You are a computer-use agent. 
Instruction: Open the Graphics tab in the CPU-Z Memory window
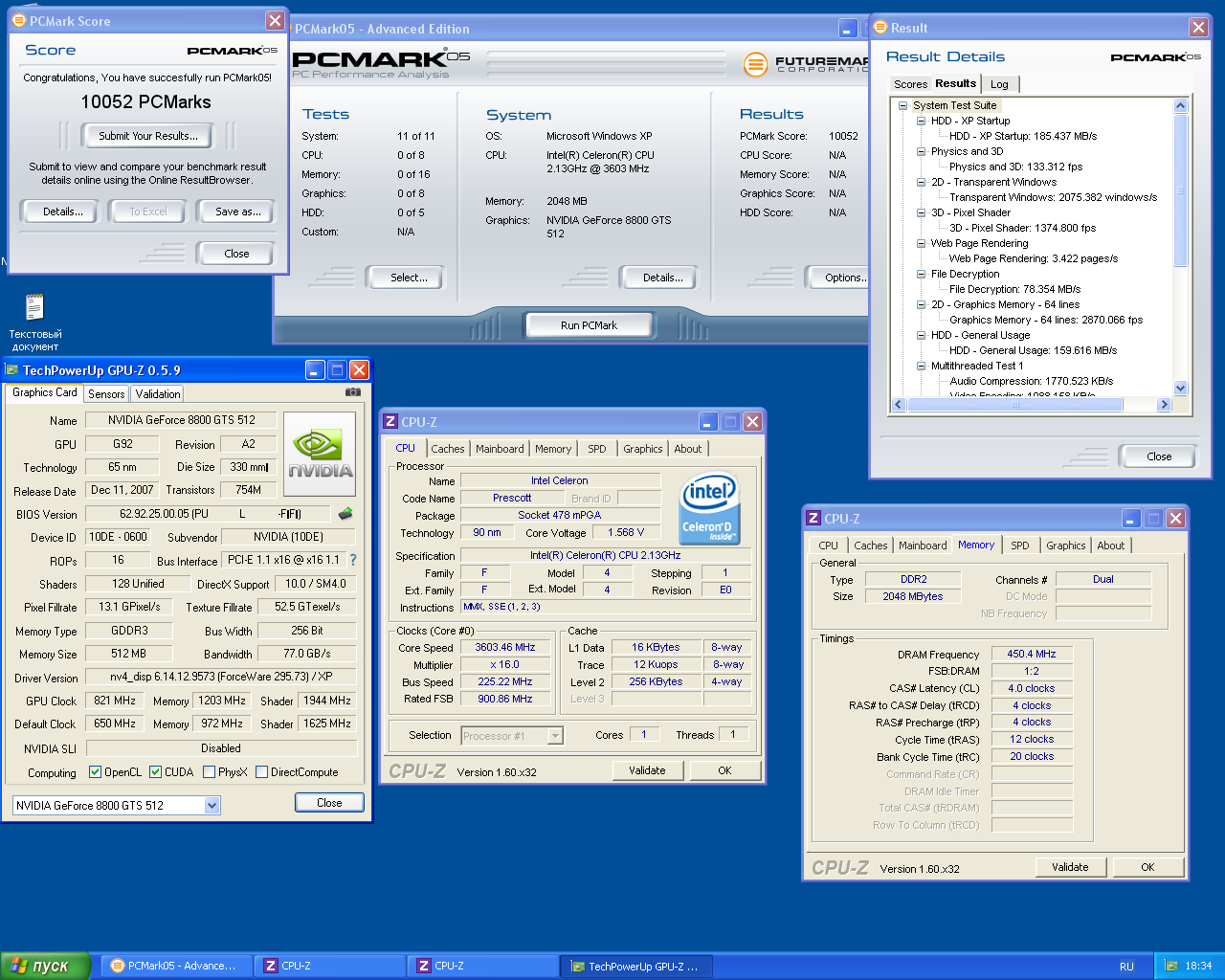click(1065, 546)
